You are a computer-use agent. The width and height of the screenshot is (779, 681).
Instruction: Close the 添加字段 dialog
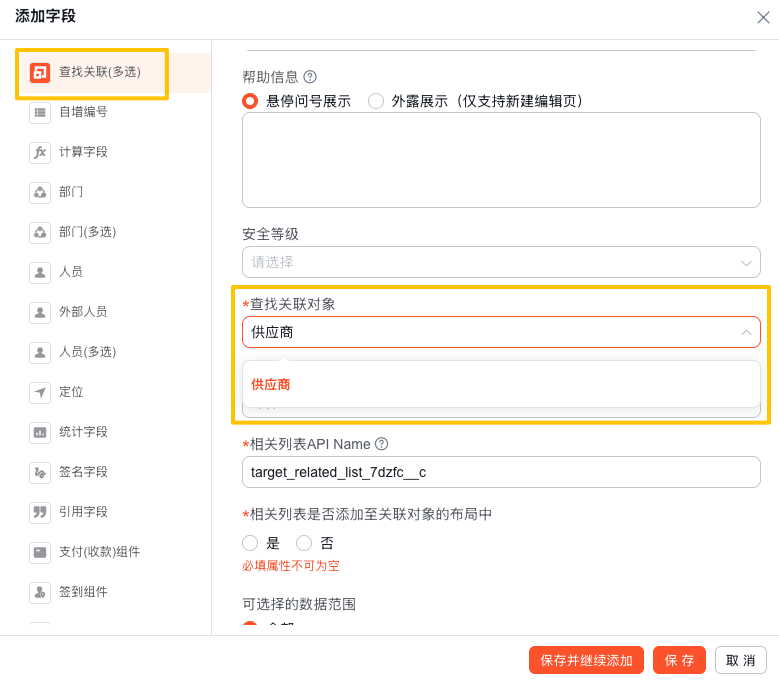763,17
